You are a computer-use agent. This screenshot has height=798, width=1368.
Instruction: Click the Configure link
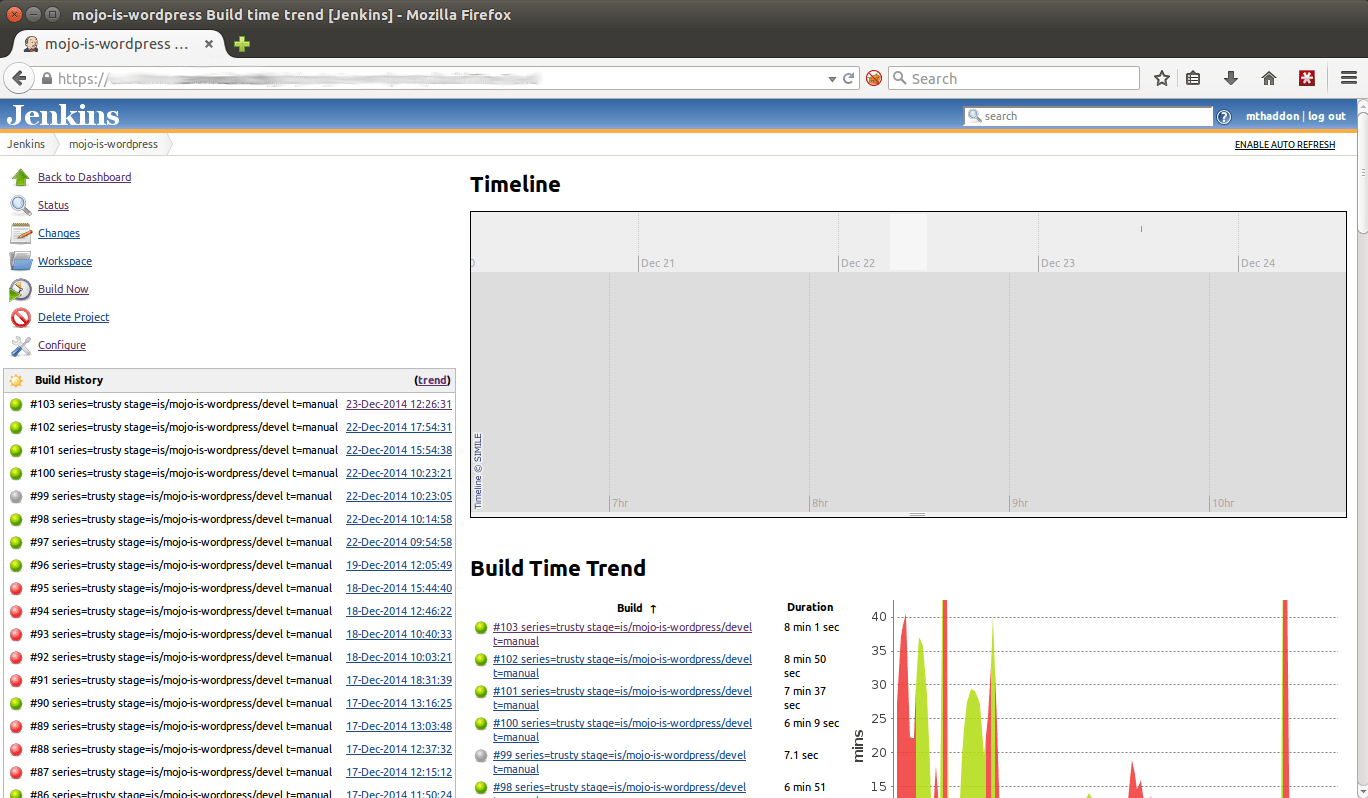pyautogui.click(x=62, y=345)
